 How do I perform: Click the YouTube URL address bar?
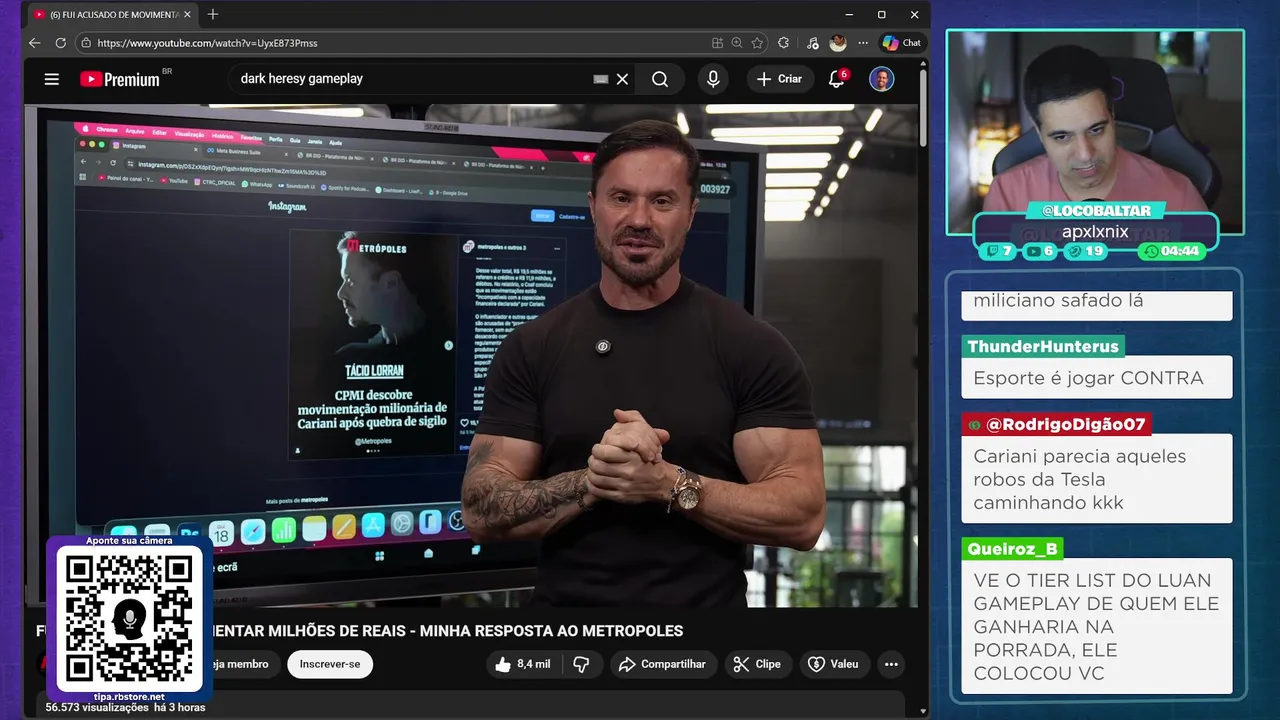pos(390,43)
